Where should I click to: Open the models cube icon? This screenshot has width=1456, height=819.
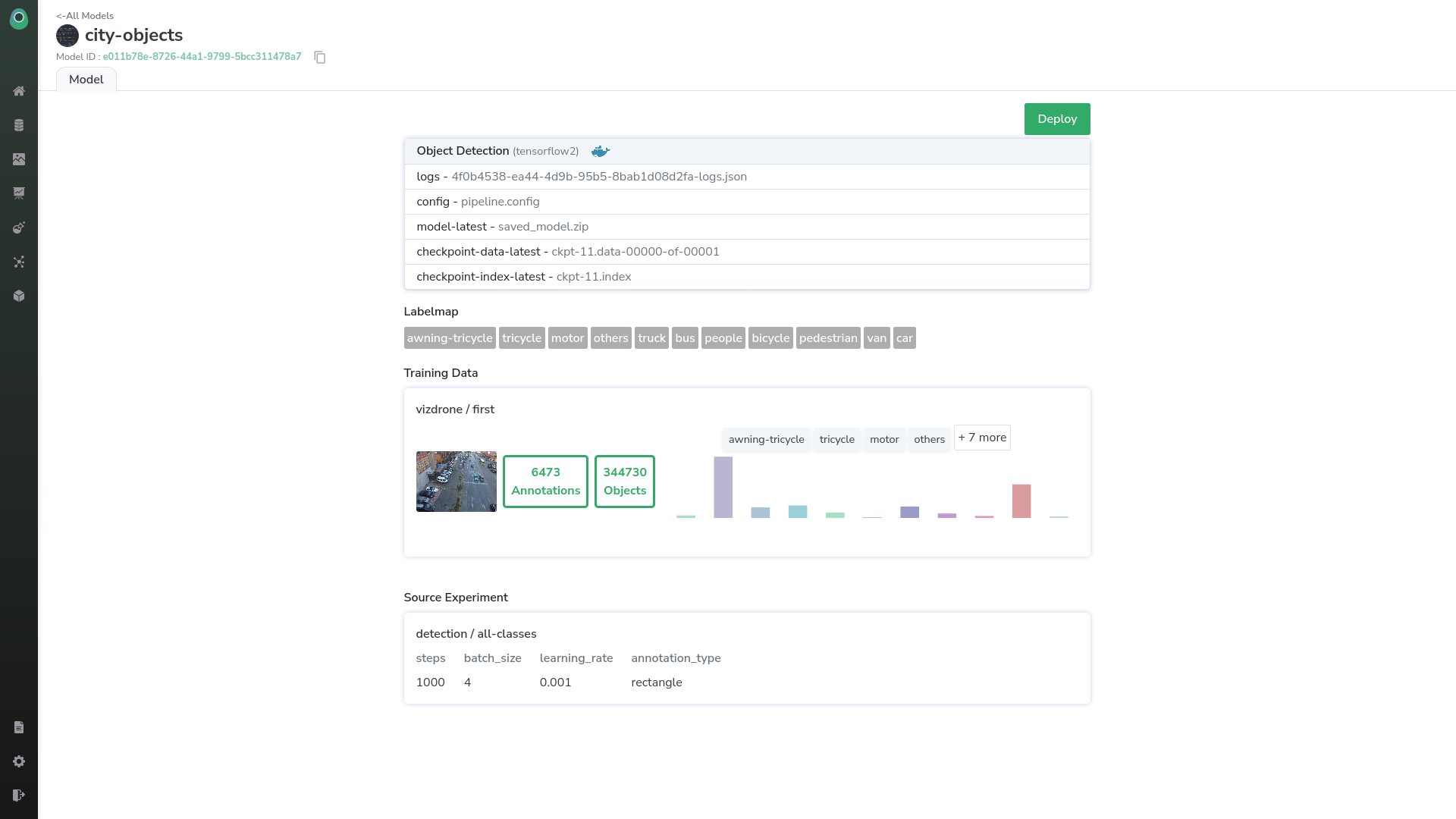(x=19, y=296)
